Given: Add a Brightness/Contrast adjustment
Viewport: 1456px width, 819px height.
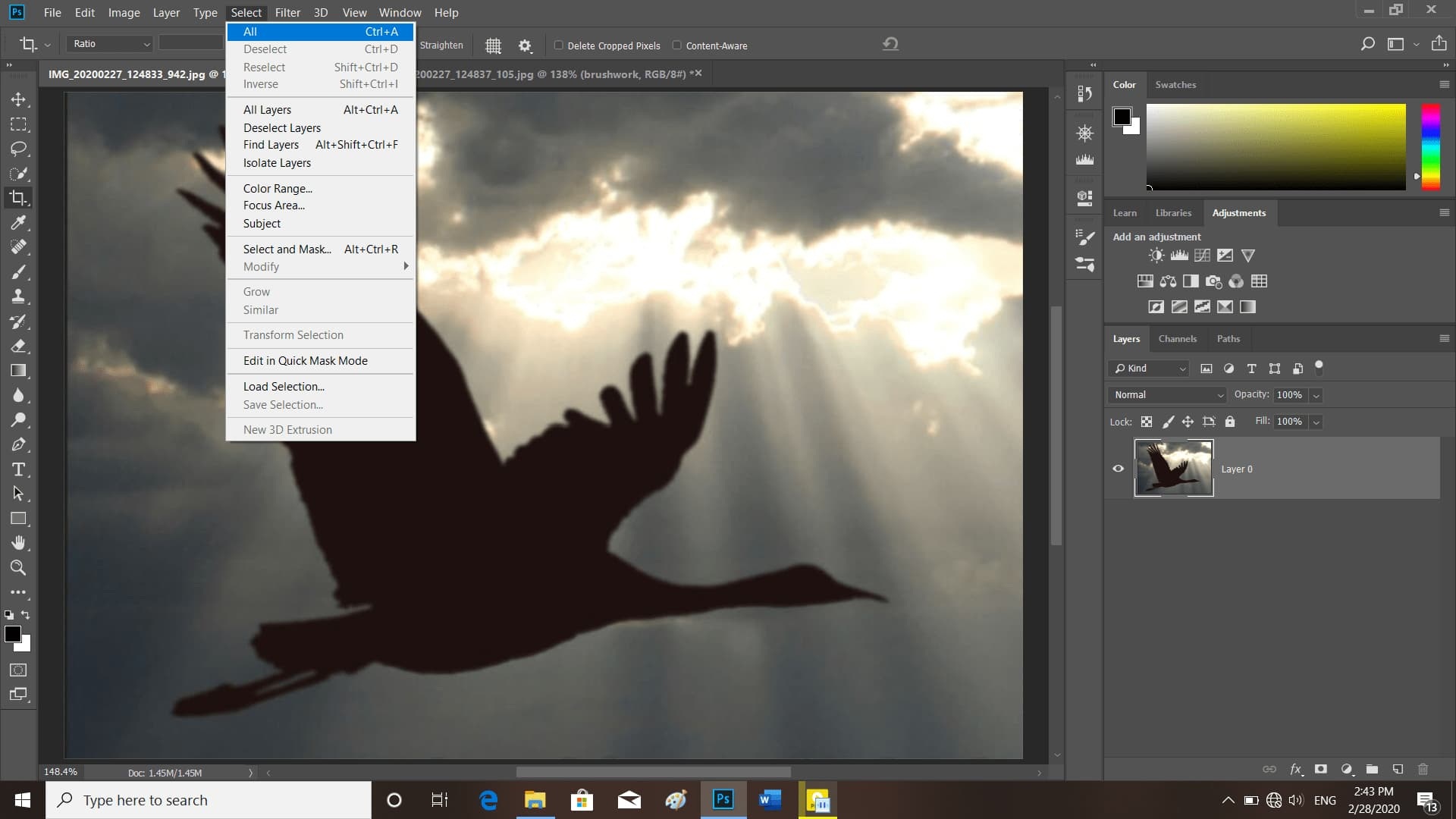Looking at the screenshot, I should click(1156, 256).
